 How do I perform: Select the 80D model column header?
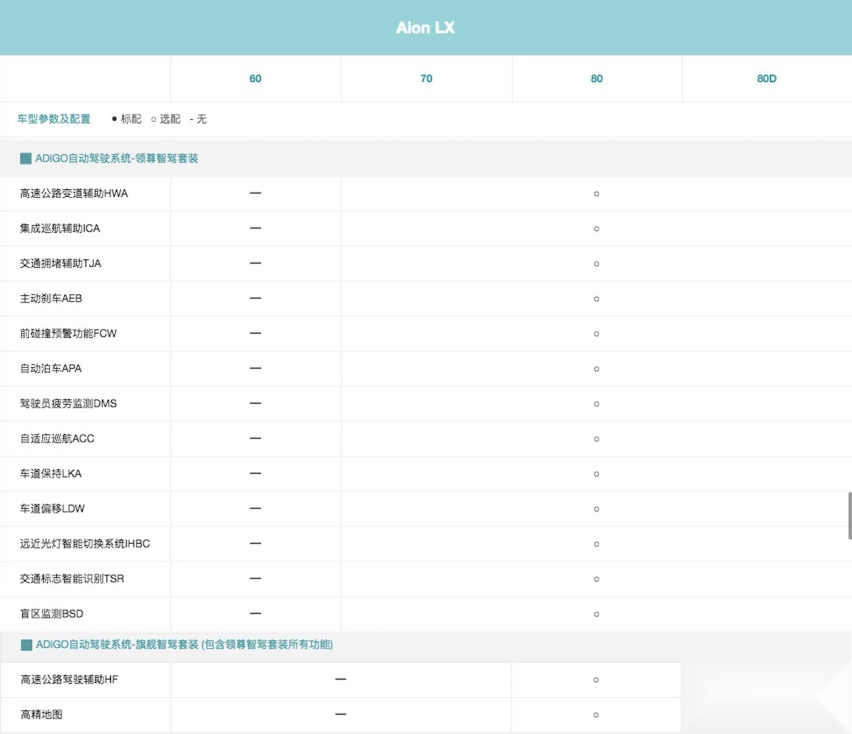[x=767, y=79]
